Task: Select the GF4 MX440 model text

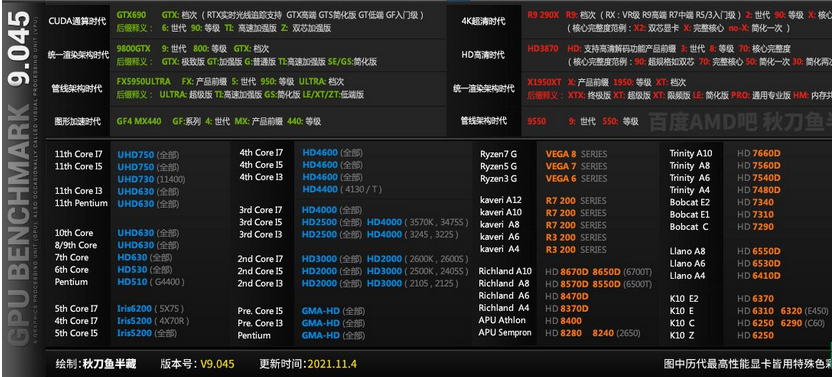Action: tap(138, 121)
